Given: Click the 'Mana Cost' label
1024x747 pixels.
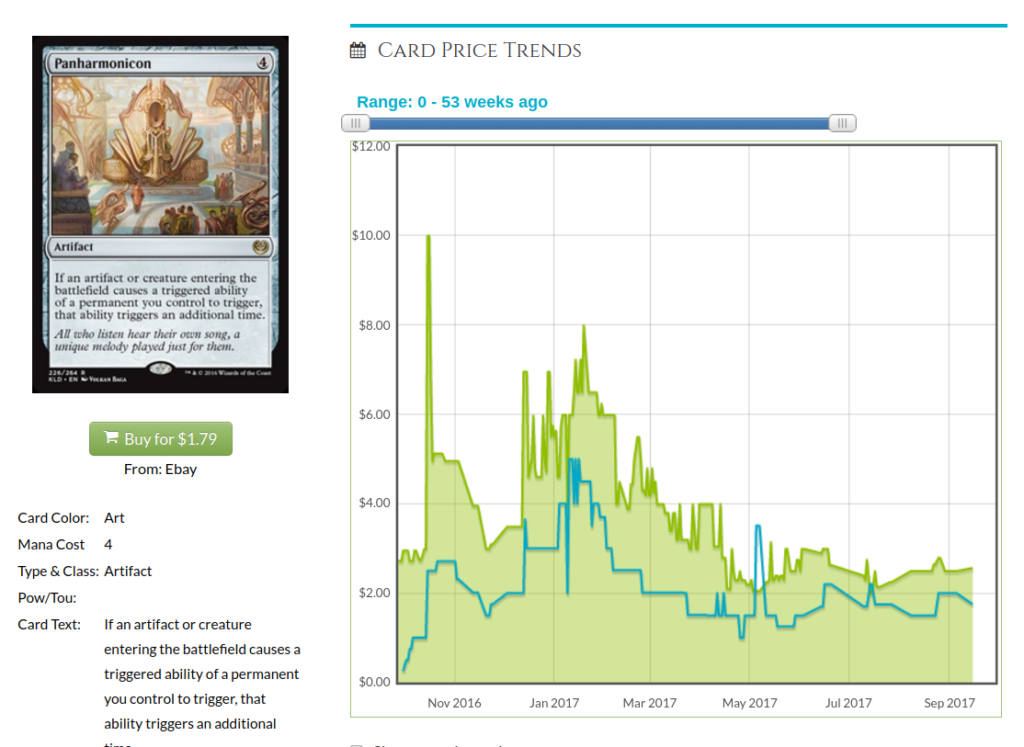Looking at the screenshot, I should (51, 545).
